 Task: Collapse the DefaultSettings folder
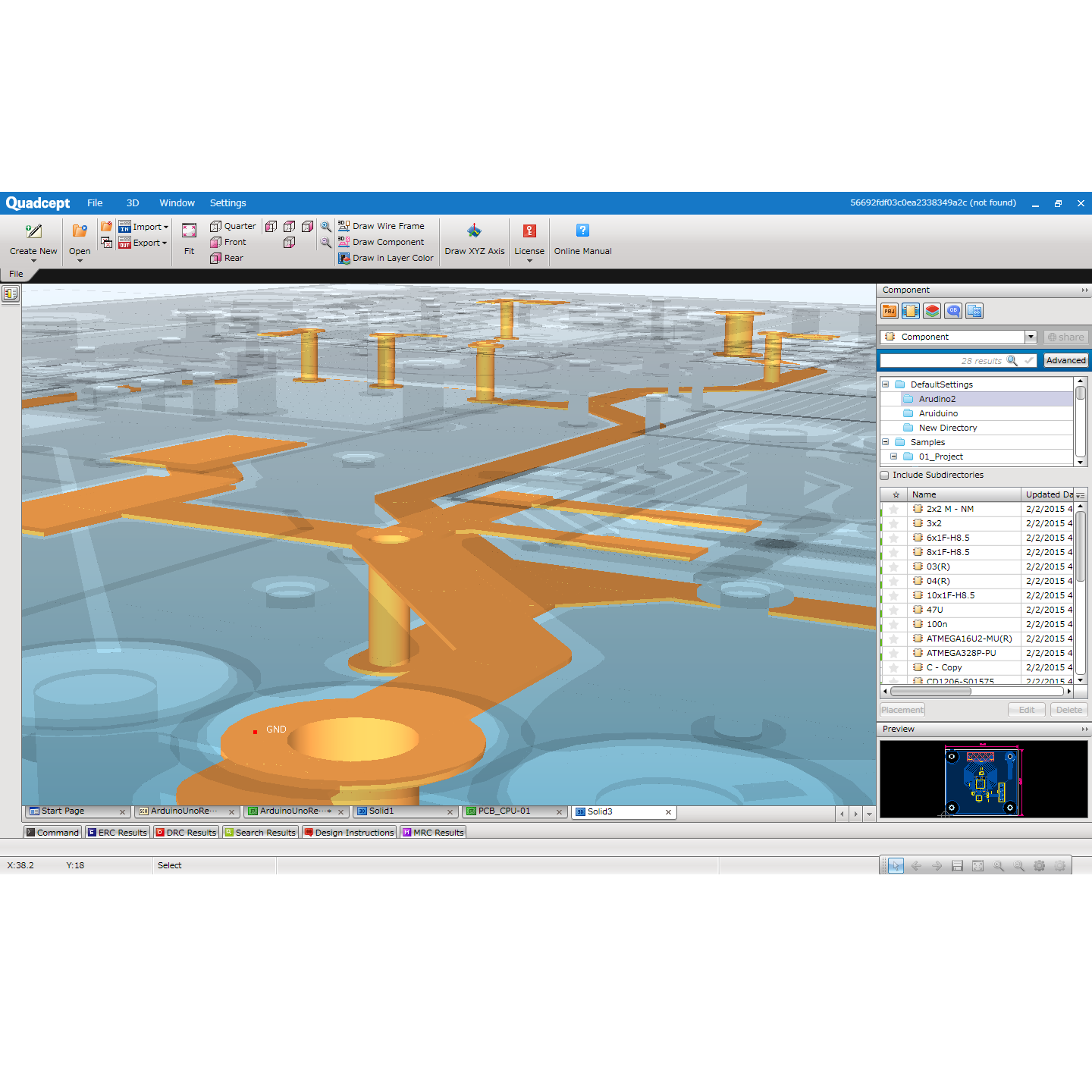point(885,384)
